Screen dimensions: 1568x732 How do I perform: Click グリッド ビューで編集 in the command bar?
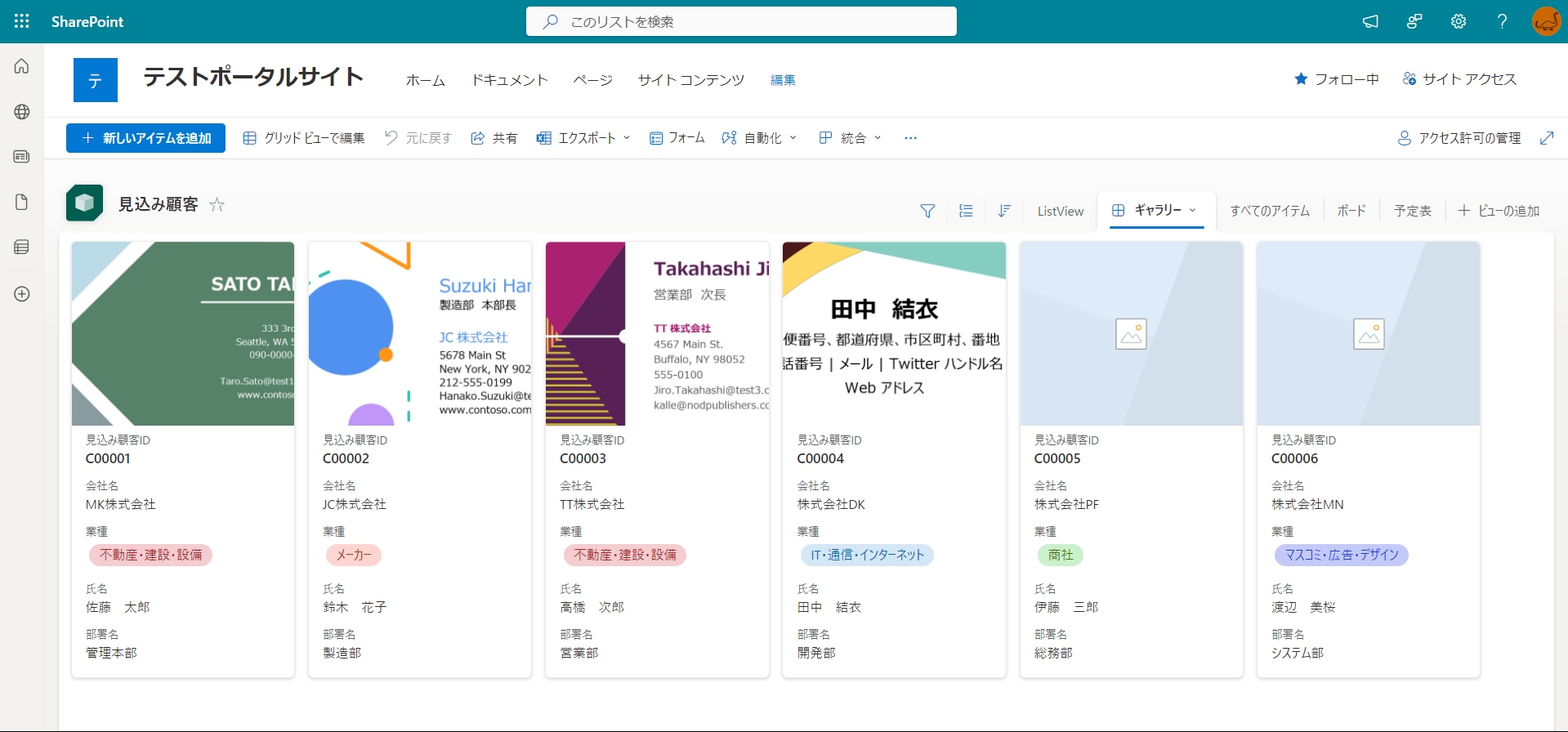(304, 138)
